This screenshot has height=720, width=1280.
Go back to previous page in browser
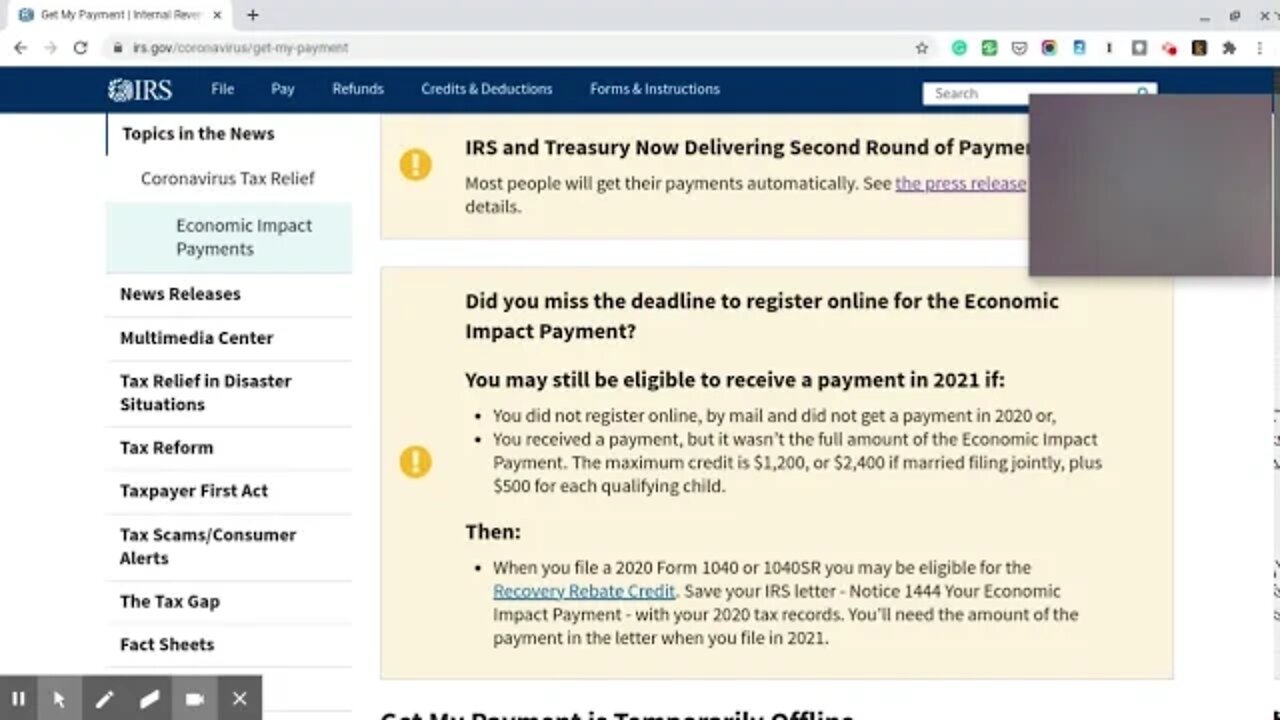click(x=20, y=47)
